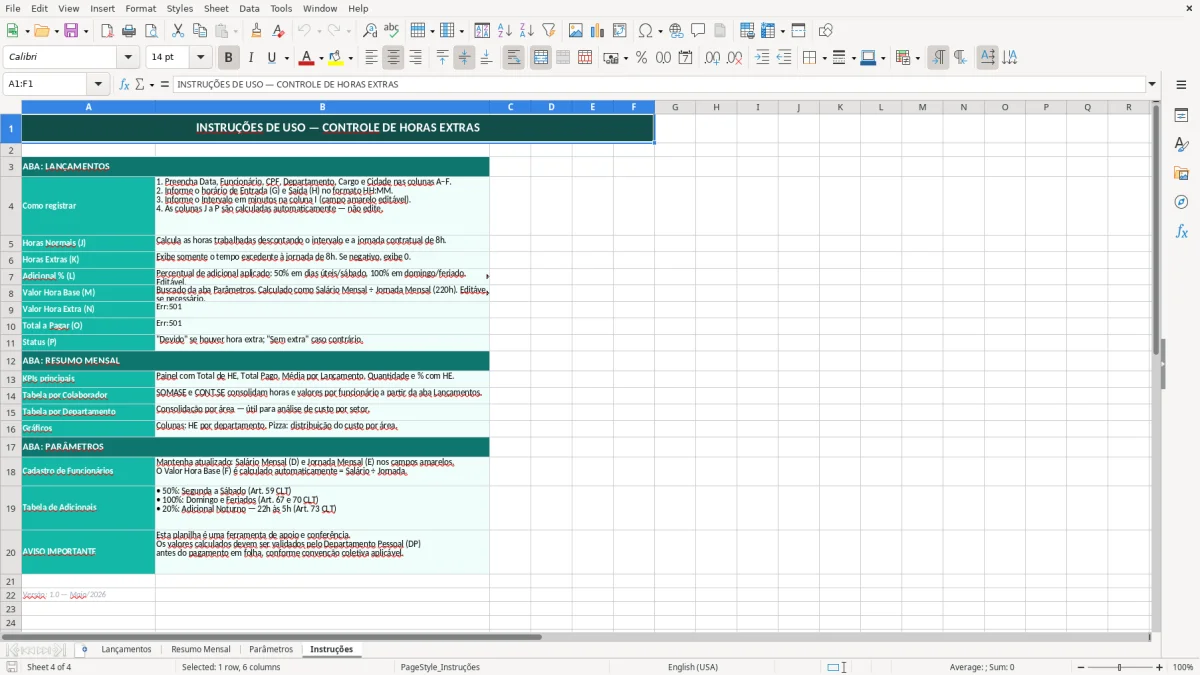Viewport: 1200px width, 675px height.
Task: Switch to the Parâmetros sheet tab
Action: 271,650
